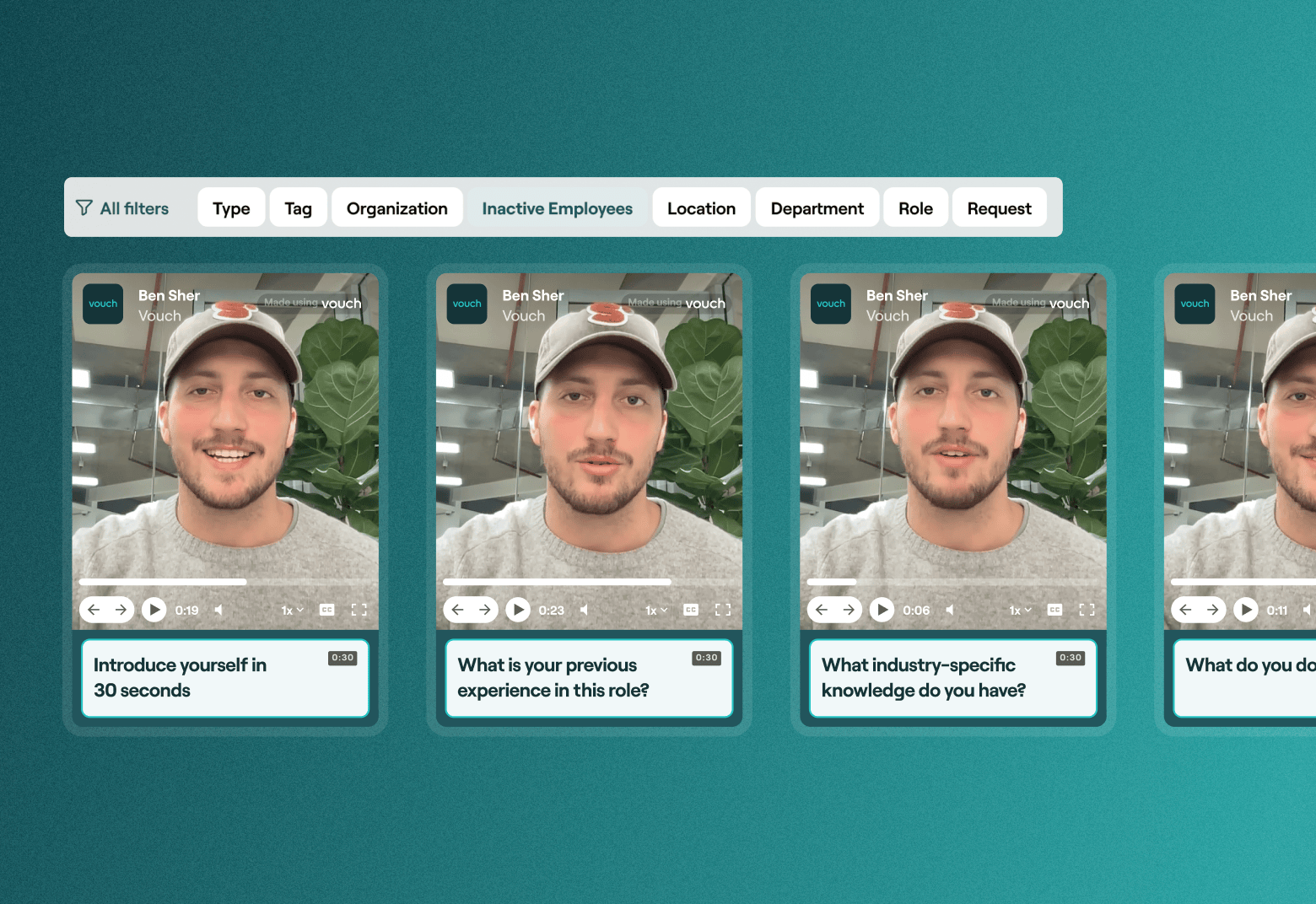This screenshot has height=904, width=1316.
Task: Go to previous clip in 'Introduce yourself' card
Action: tap(94, 610)
